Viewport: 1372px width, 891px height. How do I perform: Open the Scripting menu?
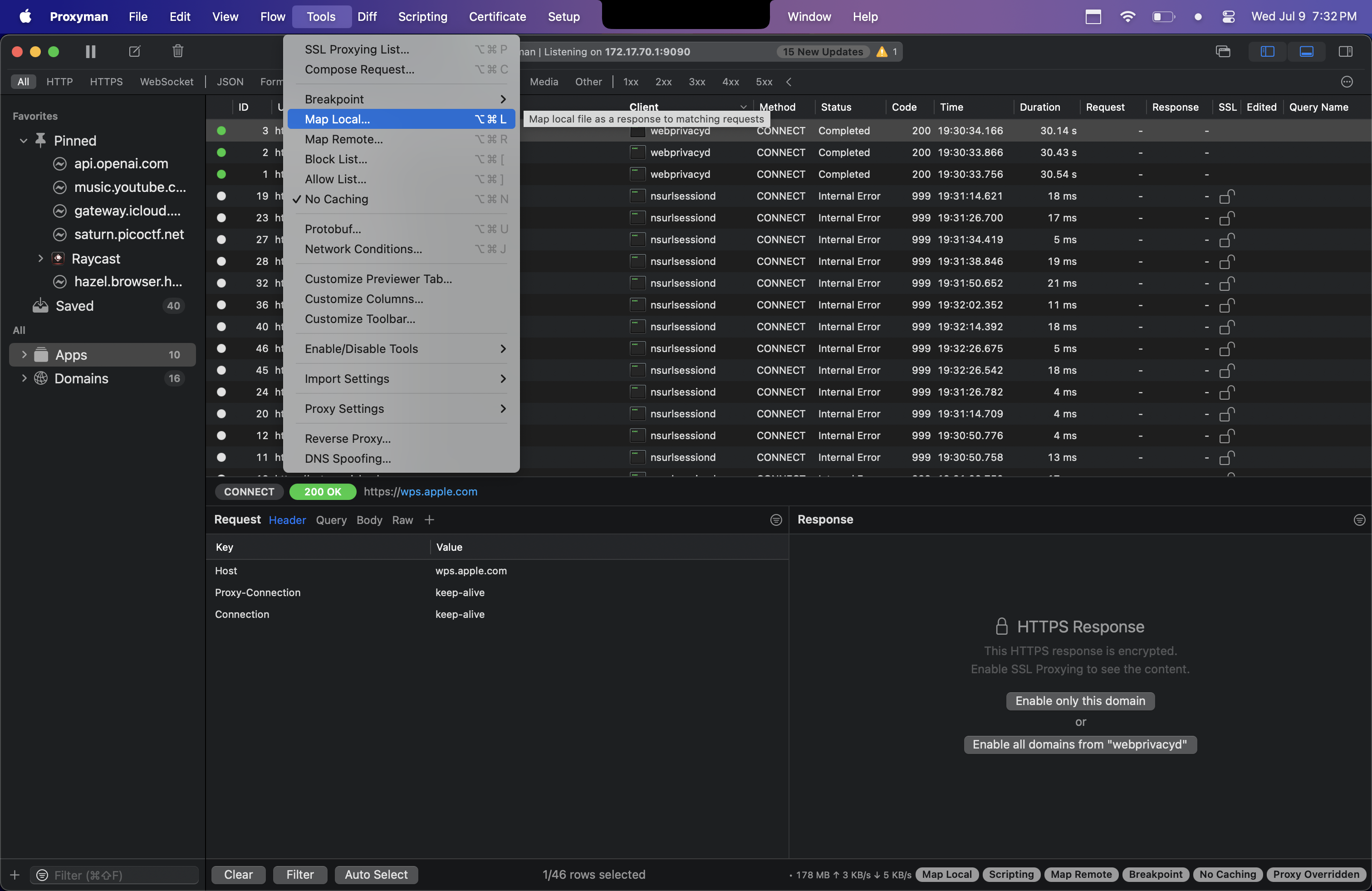pyautogui.click(x=422, y=16)
